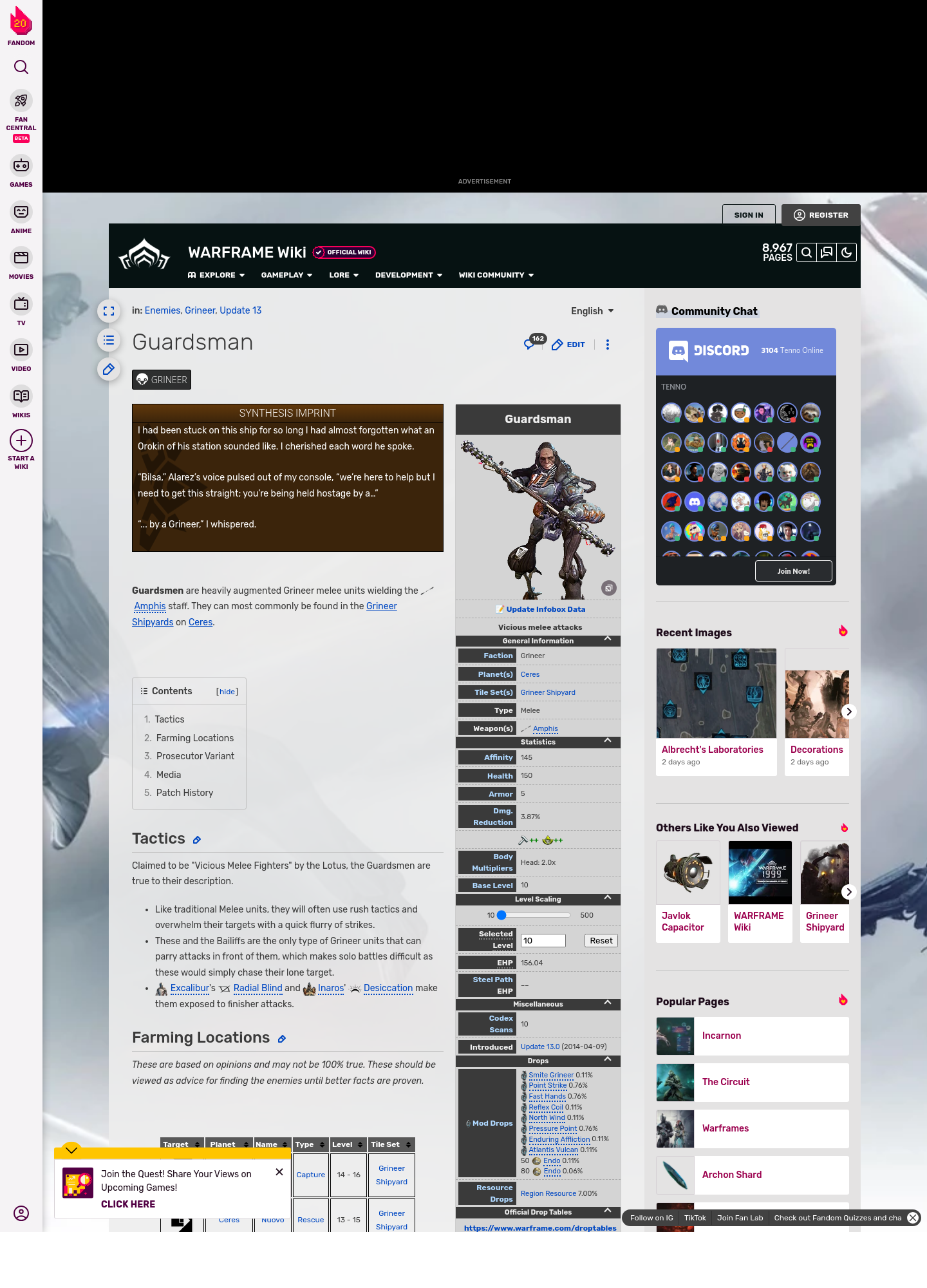Adjust the level scaling slider handle

click(x=501, y=915)
